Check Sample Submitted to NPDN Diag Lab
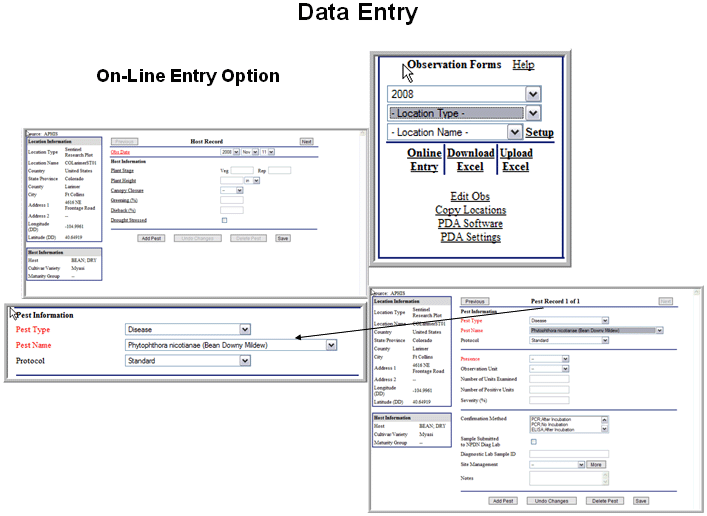The image size is (707, 516). (533, 441)
